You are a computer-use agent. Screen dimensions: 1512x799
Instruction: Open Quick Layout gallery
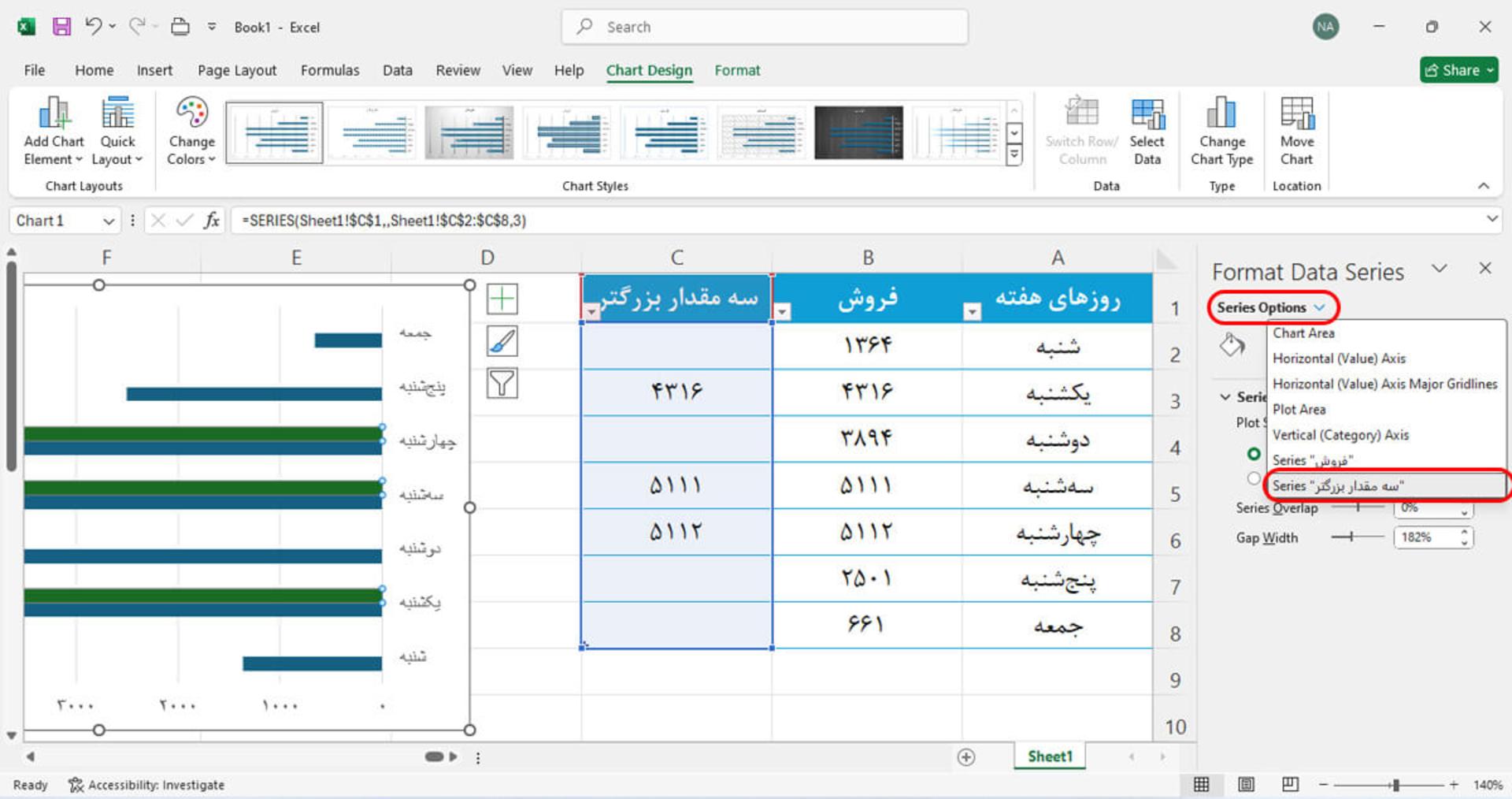pyautogui.click(x=117, y=132)
